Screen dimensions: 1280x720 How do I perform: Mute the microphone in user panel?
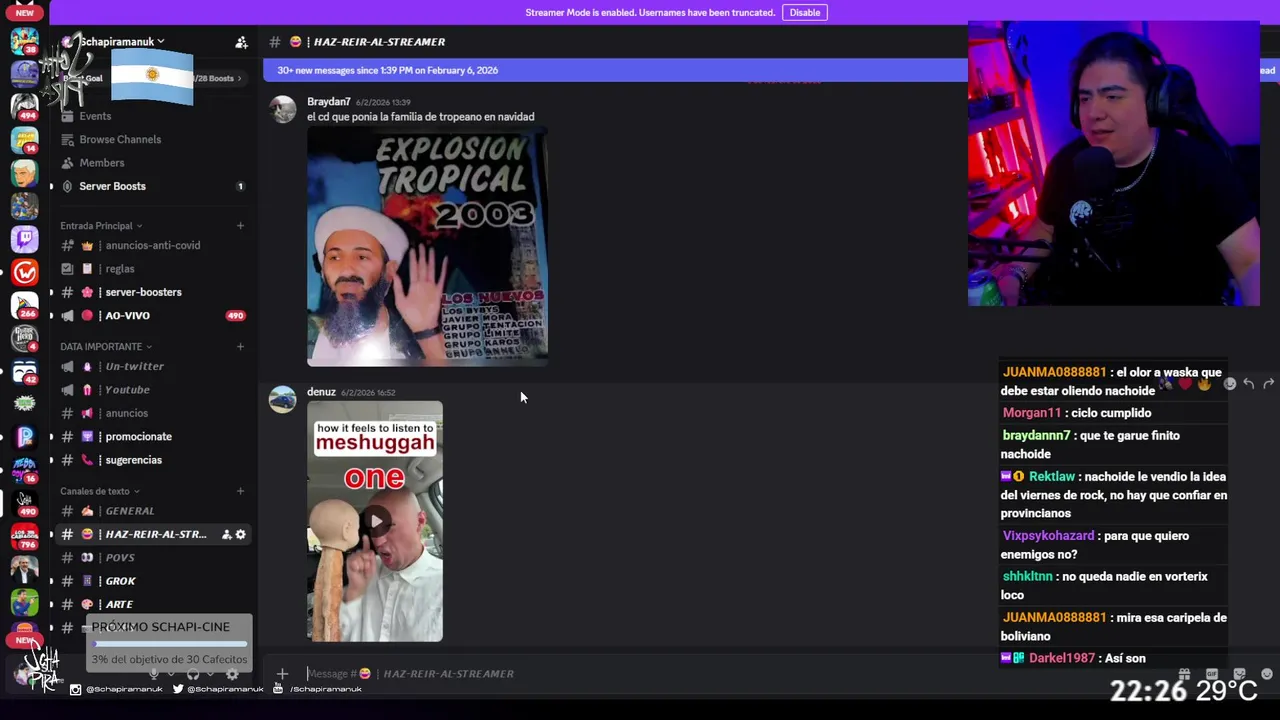(x=154, y=674)
